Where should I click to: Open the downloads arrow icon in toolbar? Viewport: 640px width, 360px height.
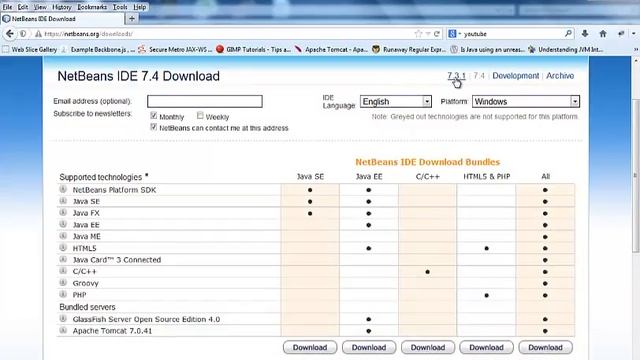click(585, 34)
